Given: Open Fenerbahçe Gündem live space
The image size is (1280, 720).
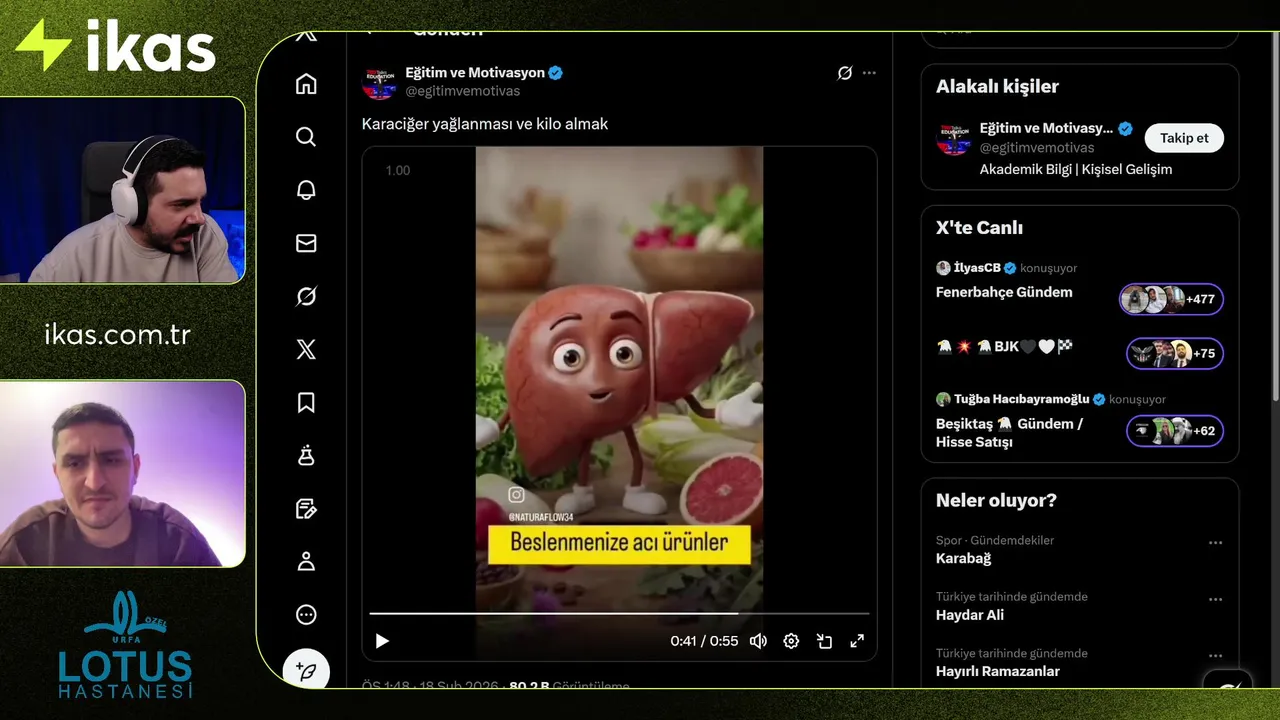Looking at the screenshot, I should 1004,292.
